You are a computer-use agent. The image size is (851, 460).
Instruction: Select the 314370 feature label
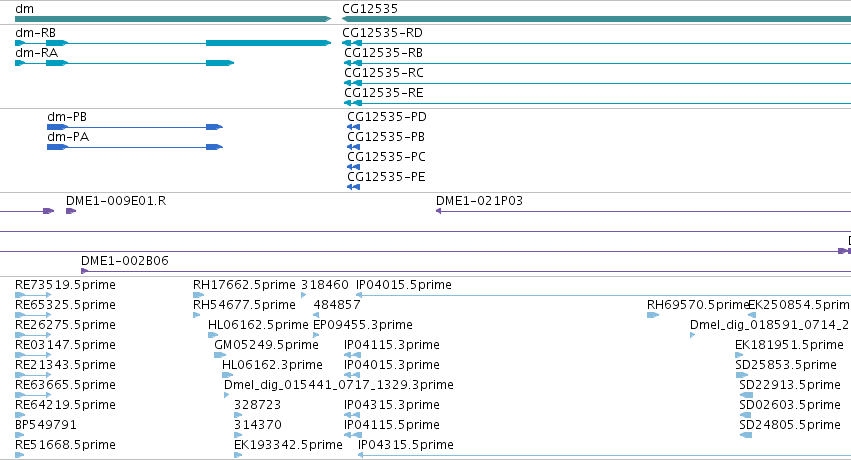click(257, 425)
